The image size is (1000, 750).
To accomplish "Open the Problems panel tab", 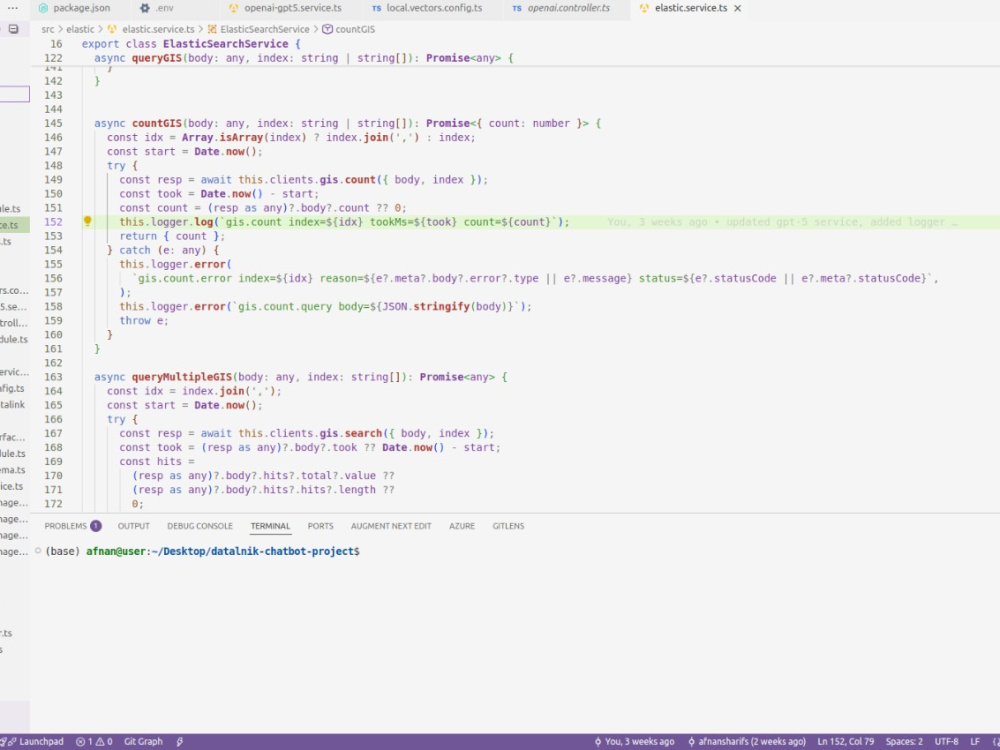I will tap(66, 526).
